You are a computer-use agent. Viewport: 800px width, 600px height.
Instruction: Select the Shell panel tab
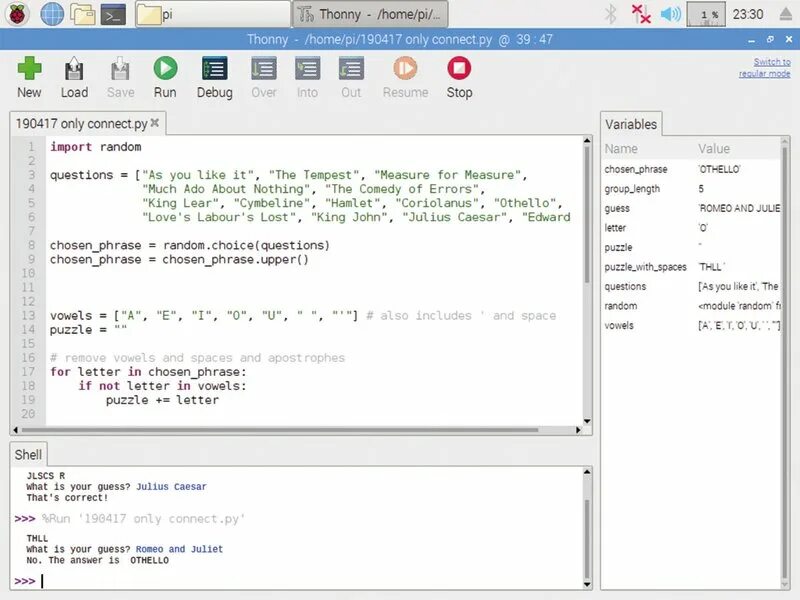pyautogui.click(x=28, y=455)
